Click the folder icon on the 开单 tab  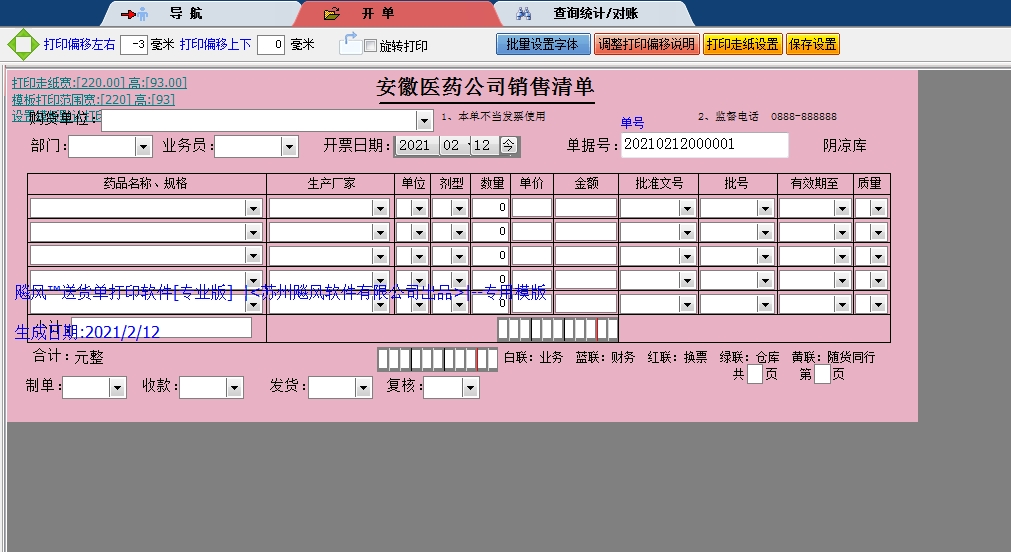[332, 14]
